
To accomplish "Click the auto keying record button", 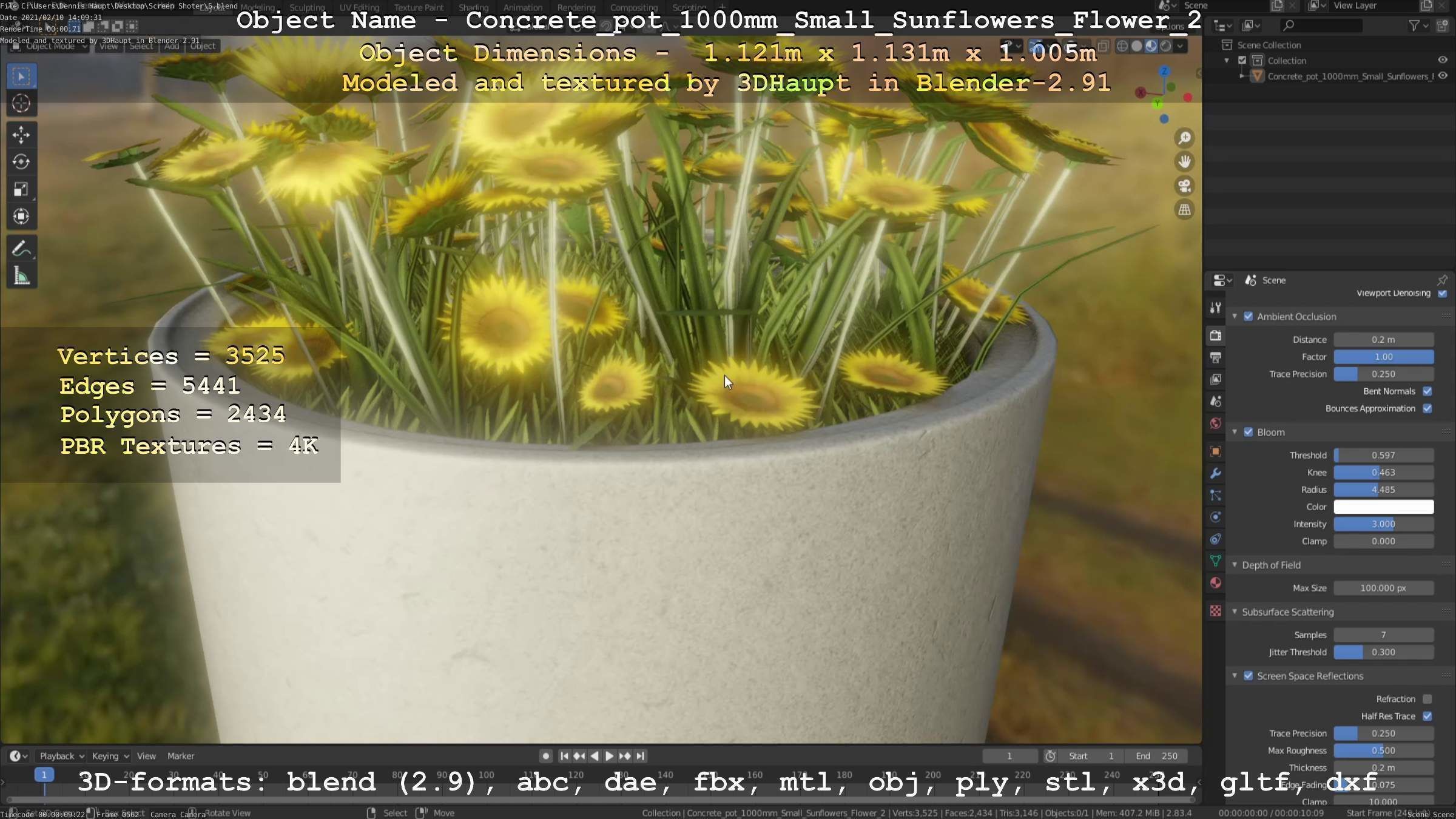I will 545,756.
